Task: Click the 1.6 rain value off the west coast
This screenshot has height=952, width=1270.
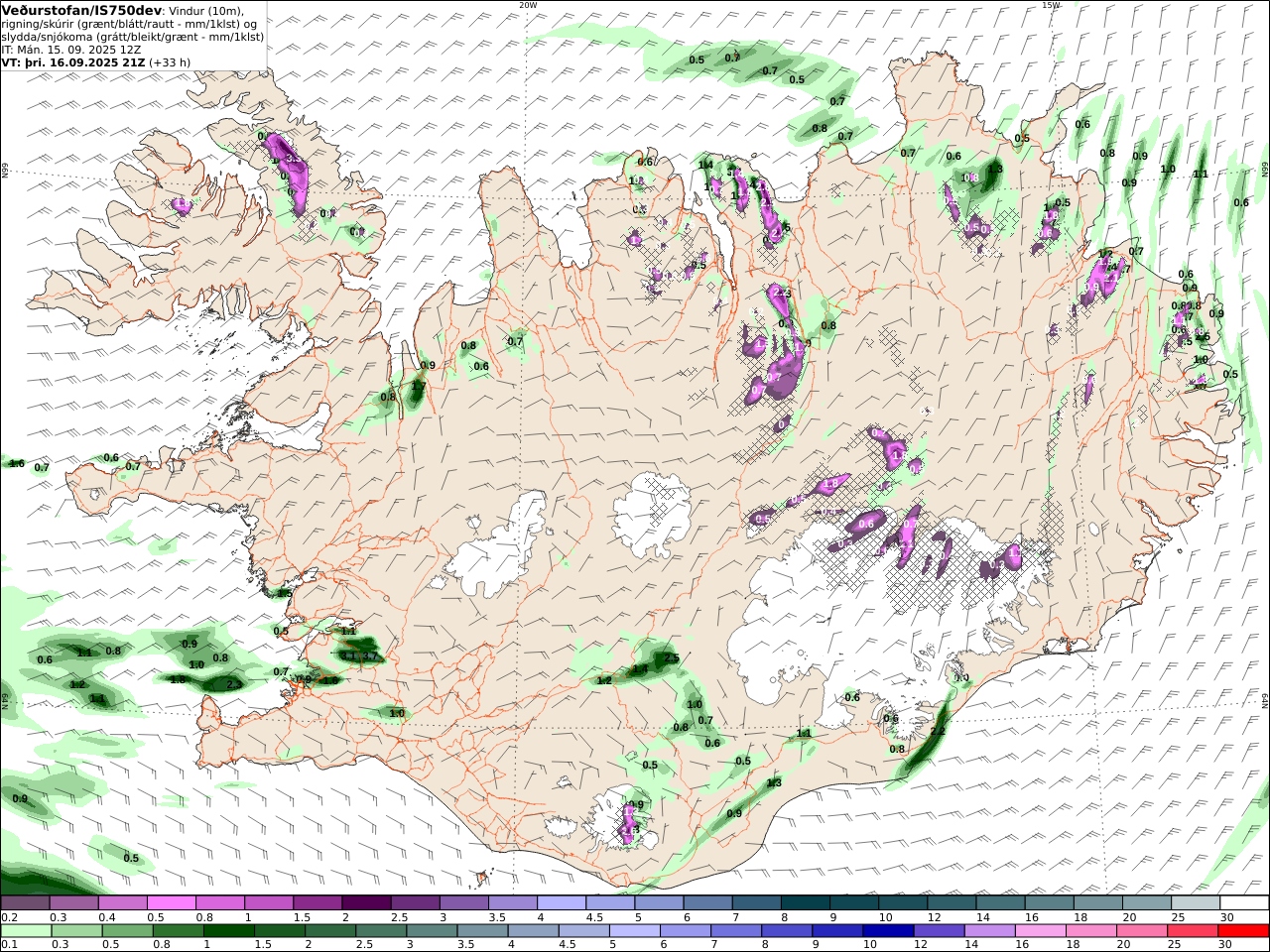Action: pos(16,463)
